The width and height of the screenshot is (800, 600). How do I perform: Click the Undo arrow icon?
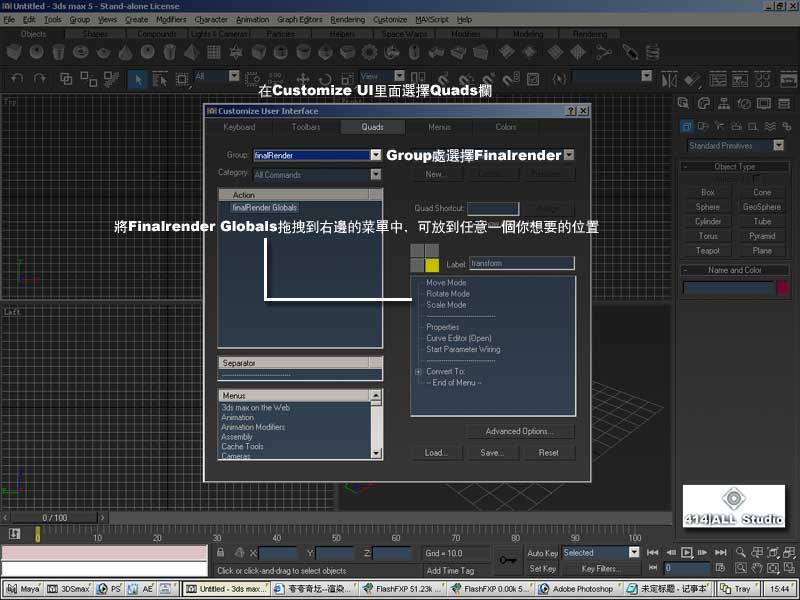click(17, 79)
